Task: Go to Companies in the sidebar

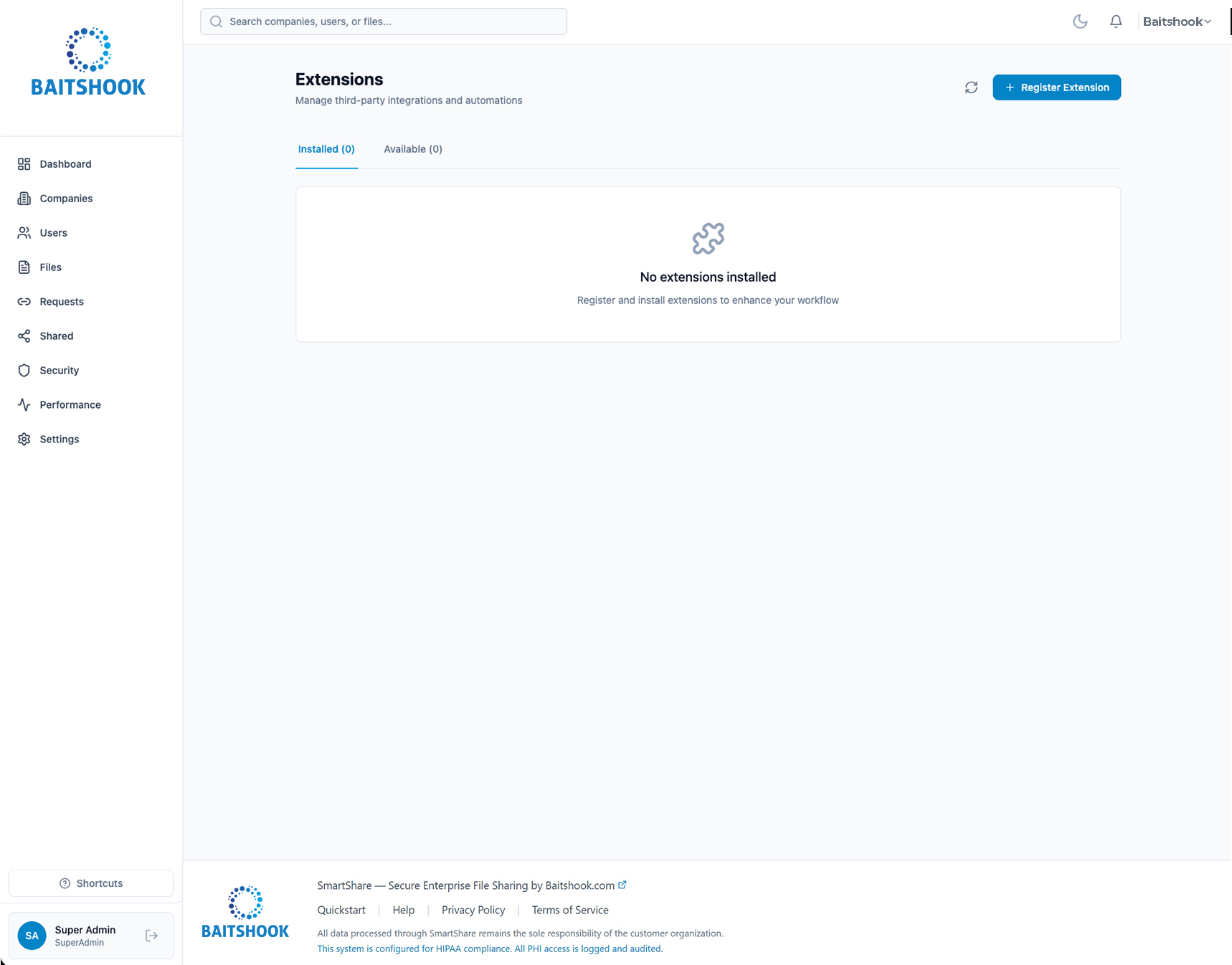Action: tap(66, 199)
